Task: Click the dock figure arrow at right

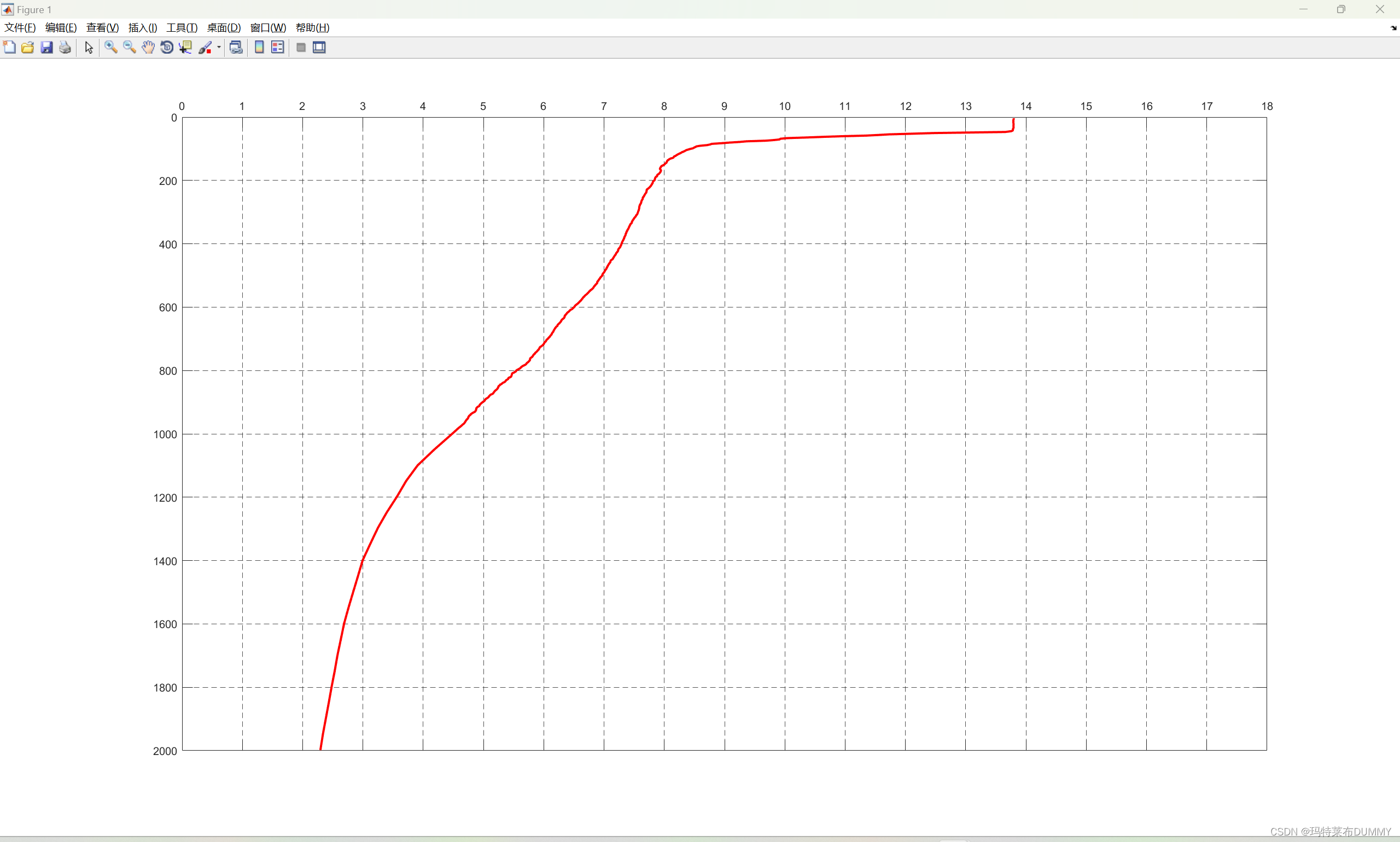Action: [x=1393, y=28]
